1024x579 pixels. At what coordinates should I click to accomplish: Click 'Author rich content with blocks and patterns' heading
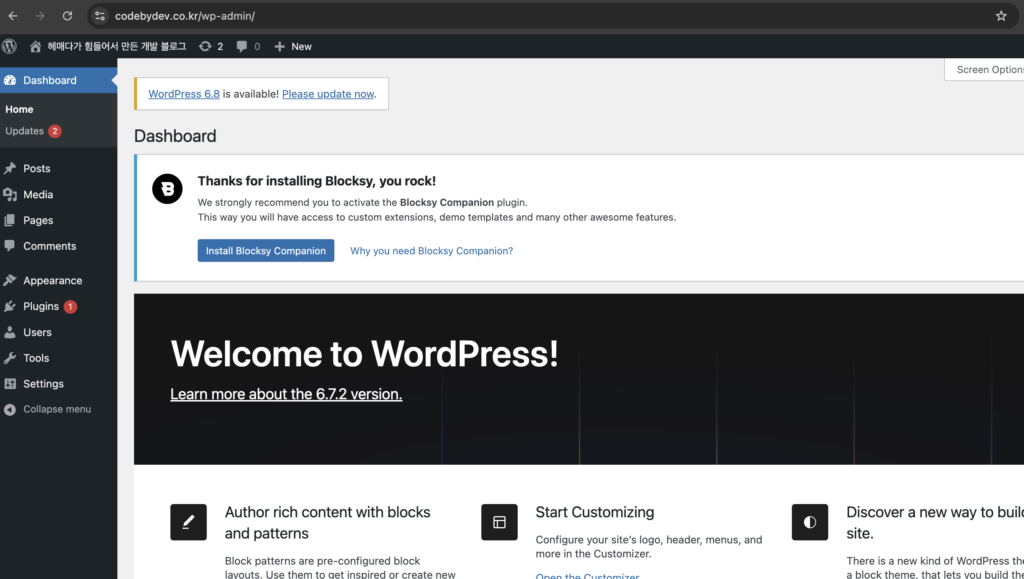pyautogui.click(x=327, y=523)
